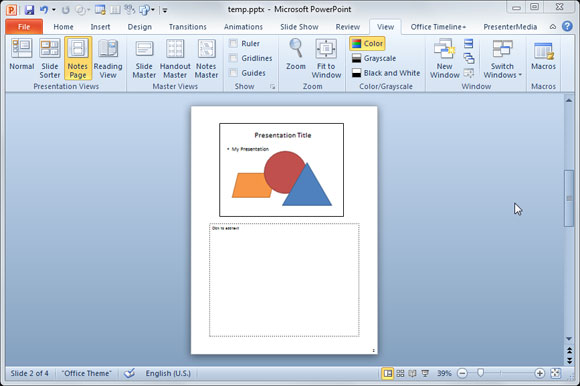The image size is (580, 386).
Task: Open Macros dialog
Action: (543, 55)
